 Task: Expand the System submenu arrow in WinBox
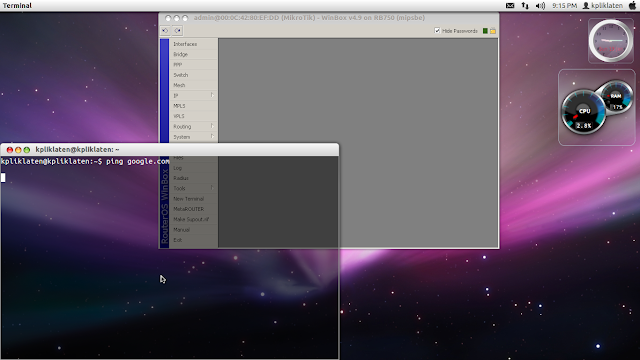tap(212, 137)
